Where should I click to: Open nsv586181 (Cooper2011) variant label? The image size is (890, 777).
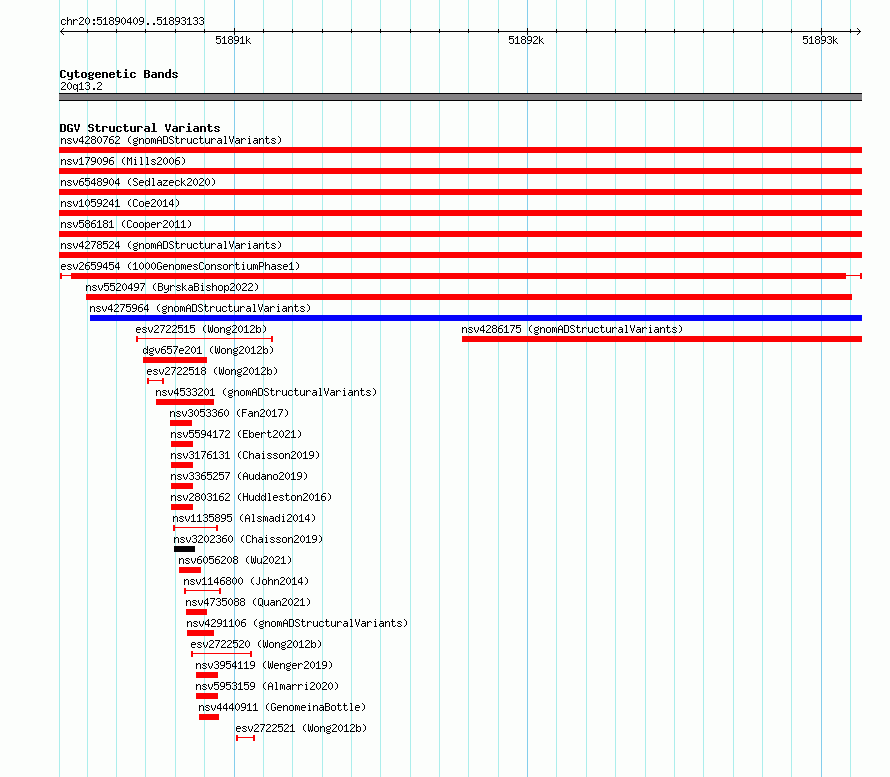click(x=126, y=224)
